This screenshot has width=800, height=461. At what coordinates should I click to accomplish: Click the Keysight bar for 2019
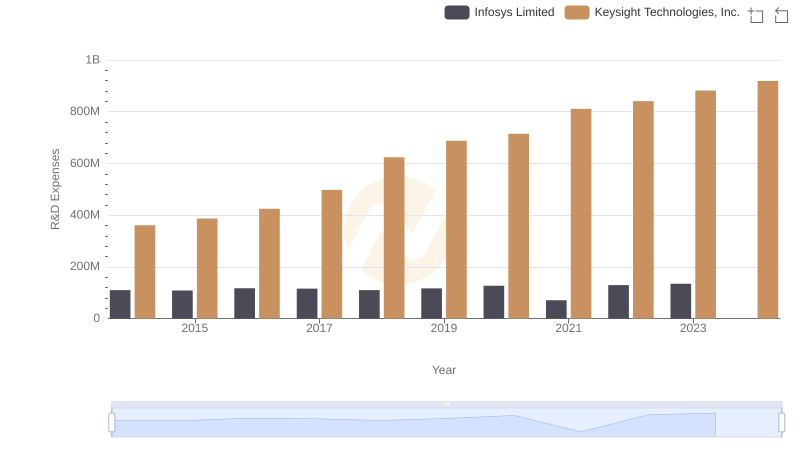456,230
